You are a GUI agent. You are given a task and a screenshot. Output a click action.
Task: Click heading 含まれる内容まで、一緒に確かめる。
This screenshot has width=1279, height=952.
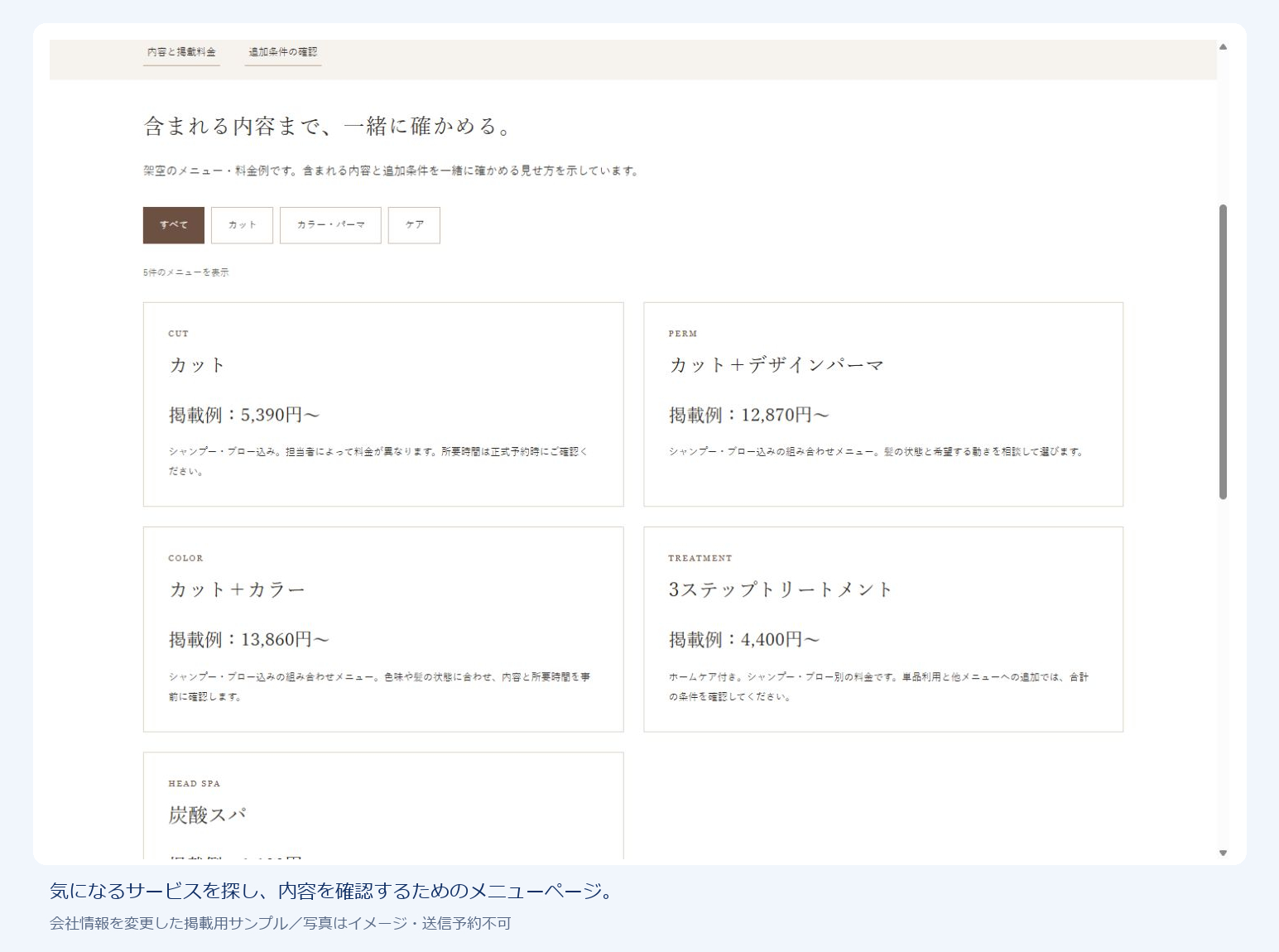click(329, 126)
